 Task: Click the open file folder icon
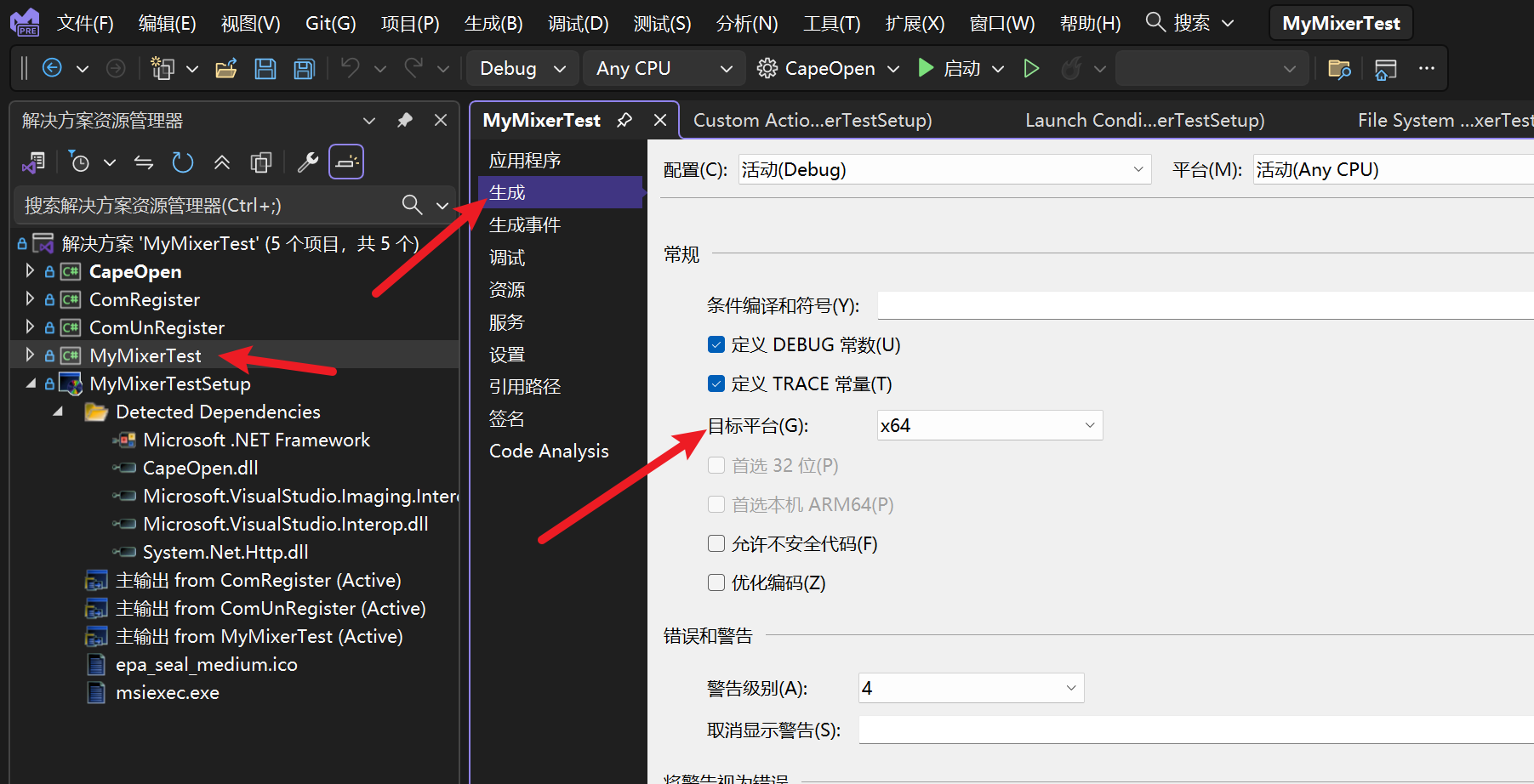(x=225, y=68)
